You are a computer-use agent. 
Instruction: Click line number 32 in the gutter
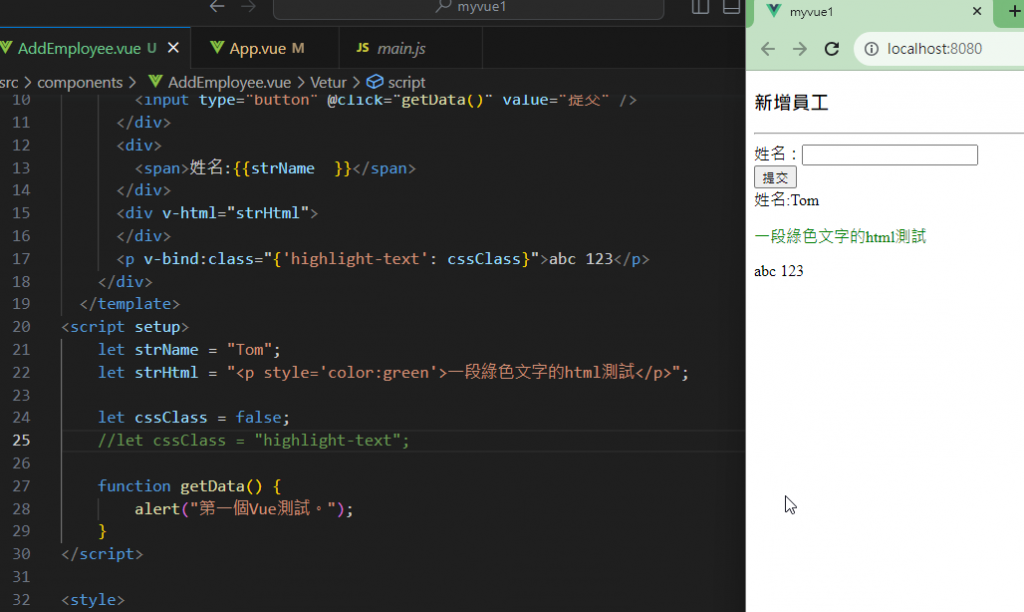(x=21, y=600)
